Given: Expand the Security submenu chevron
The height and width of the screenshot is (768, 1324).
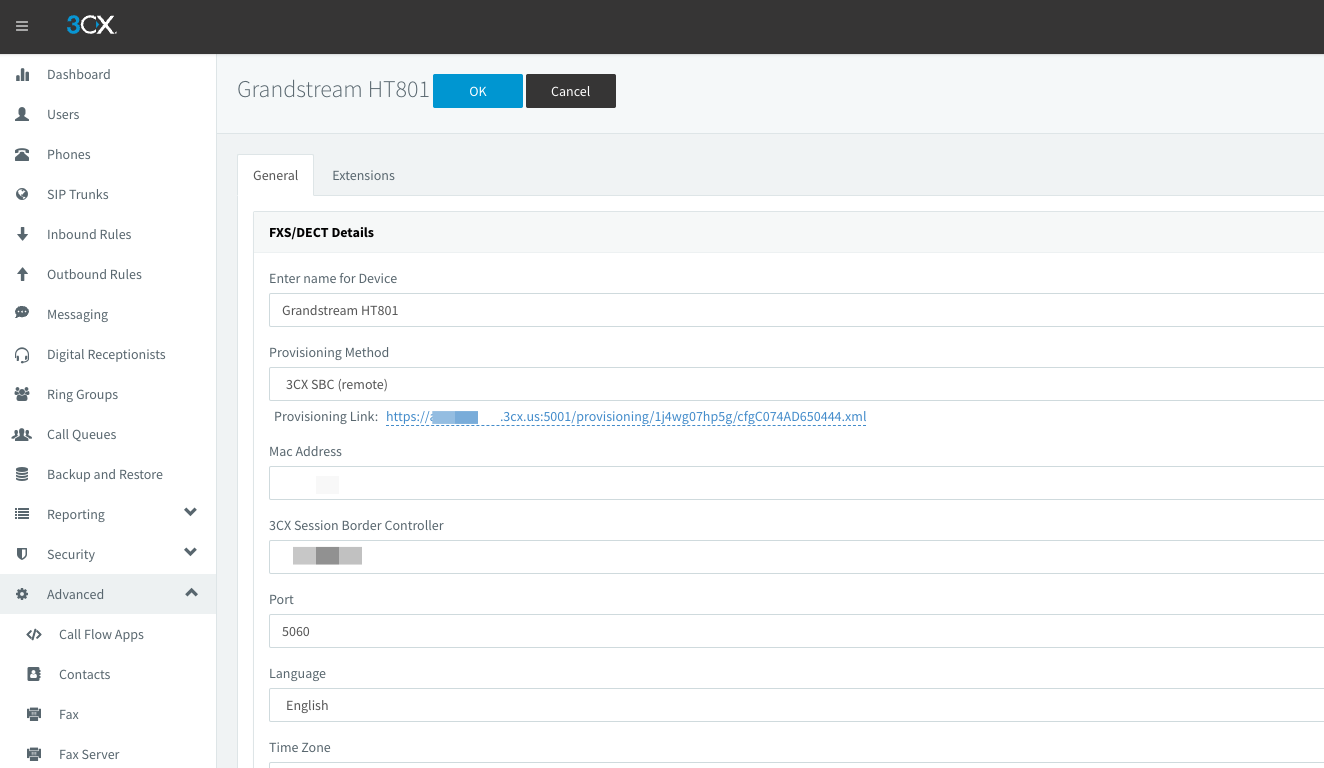Looking at the screenshot, I should pyautogui.click(x=191, y=553).
